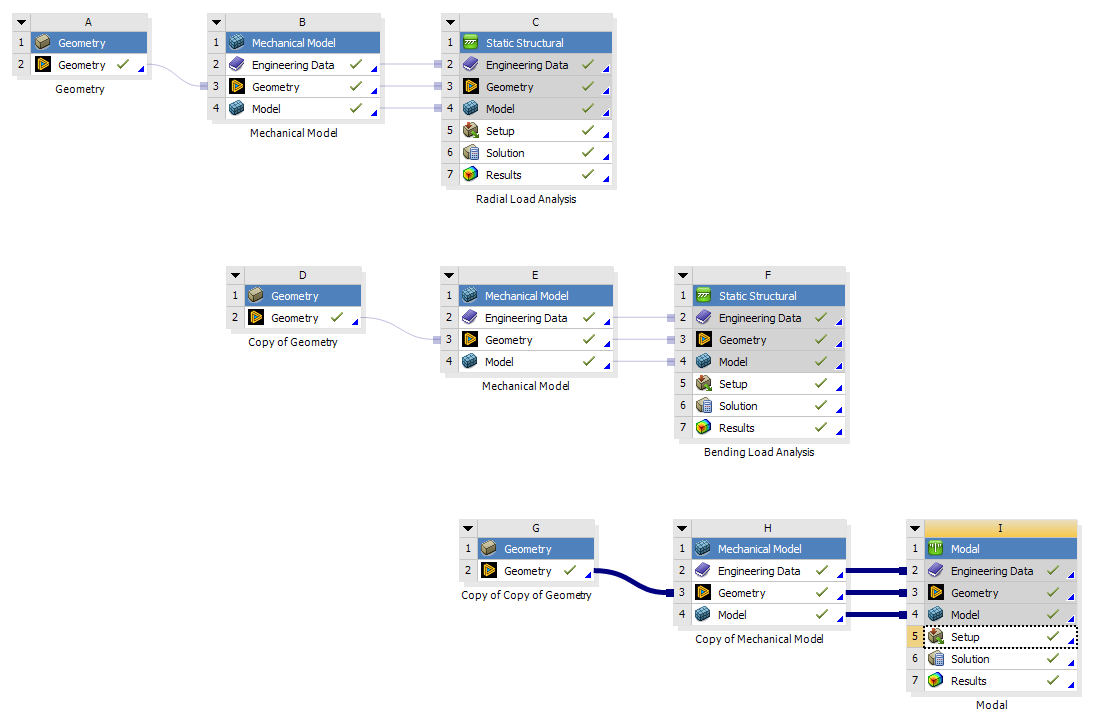This screenshot has width=1115, height=719.
Task: Click the Solution icon in system C
Action: pyautogui.click(x=470, y=153)
